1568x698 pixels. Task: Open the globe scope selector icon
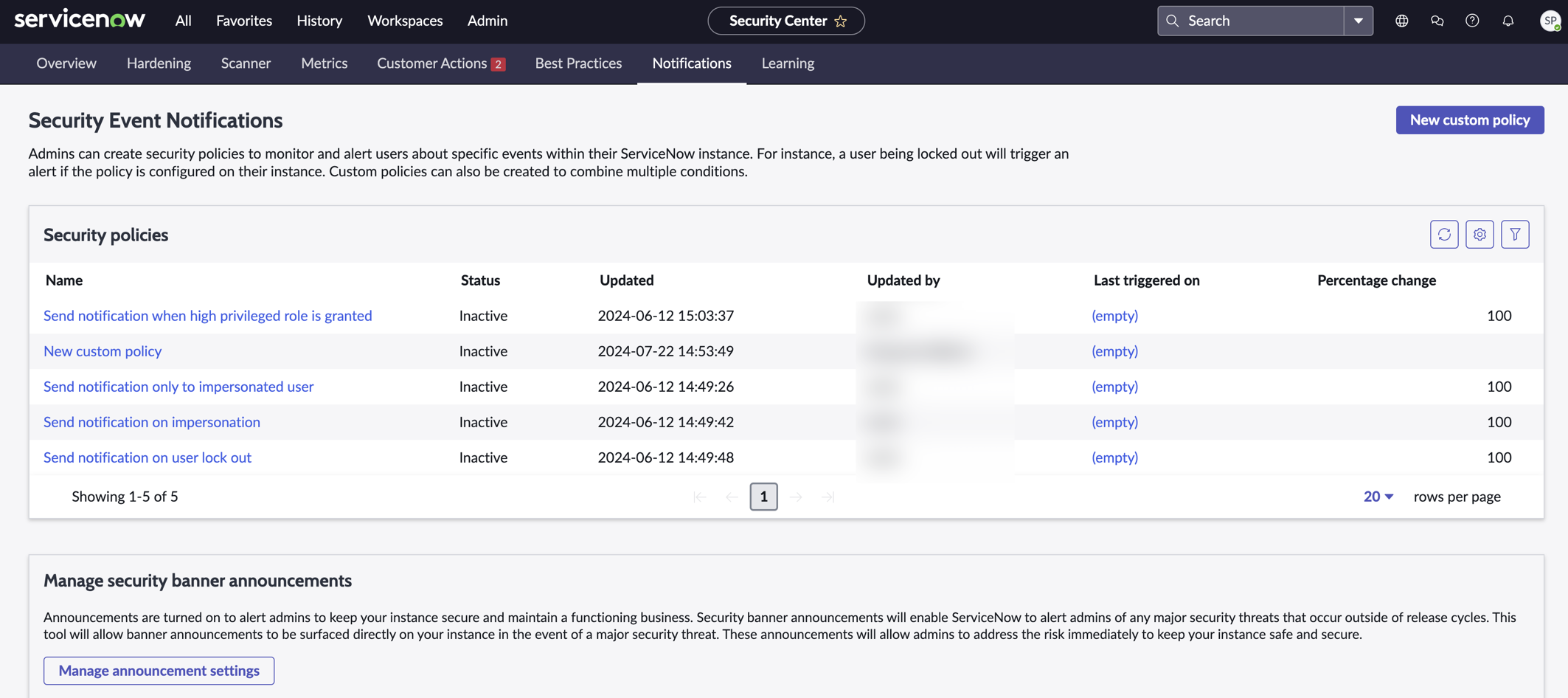[1401, 21]
